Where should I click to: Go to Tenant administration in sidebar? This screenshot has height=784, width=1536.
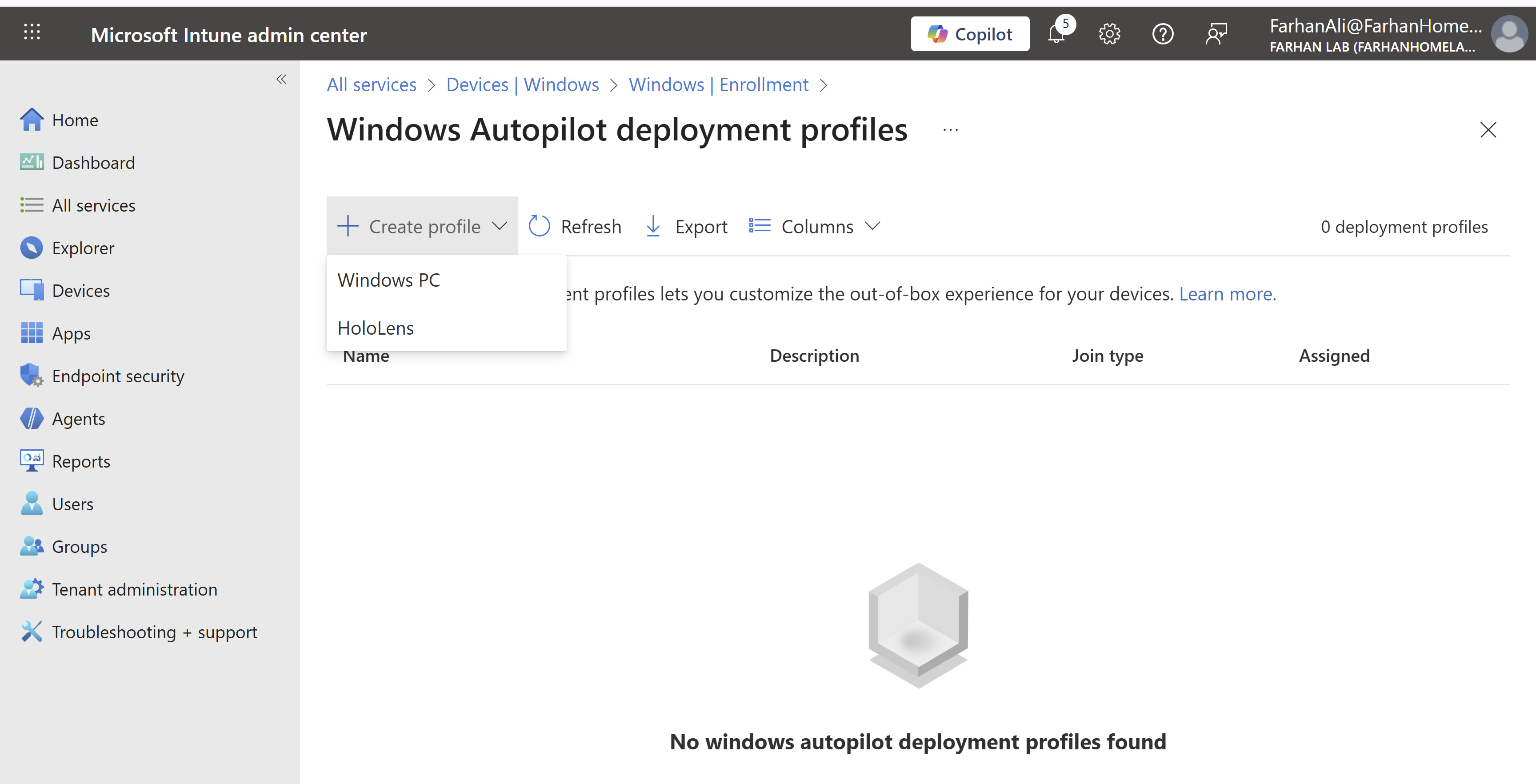coord(134,590)
